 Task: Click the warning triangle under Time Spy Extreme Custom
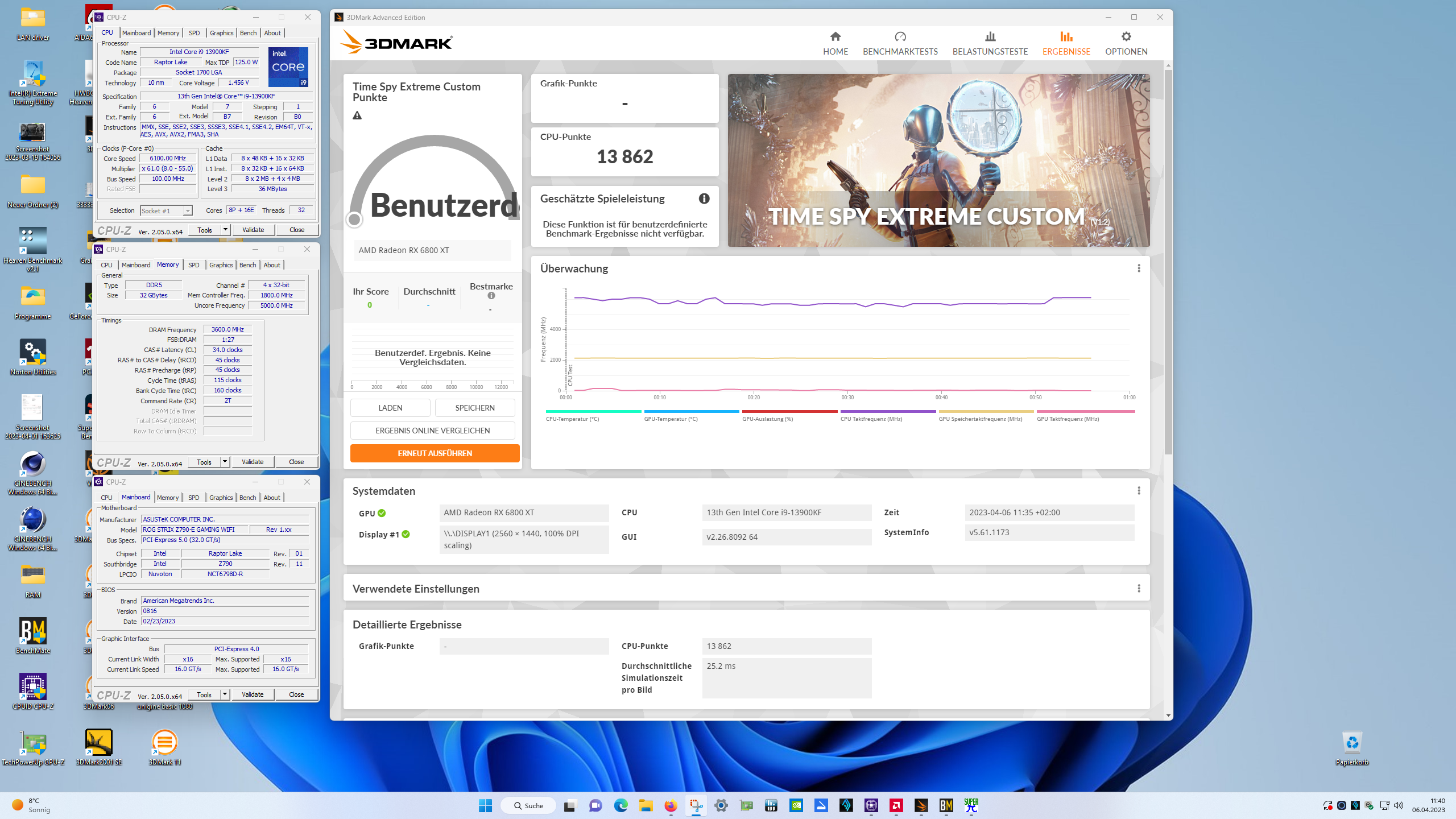tap(357, 115)
